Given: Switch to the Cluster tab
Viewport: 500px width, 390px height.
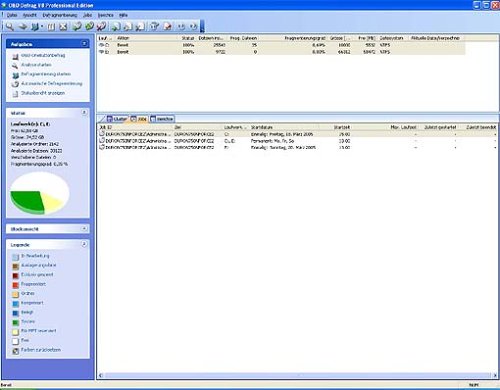Looking at the screenshot, I should (x=117, y=119).
